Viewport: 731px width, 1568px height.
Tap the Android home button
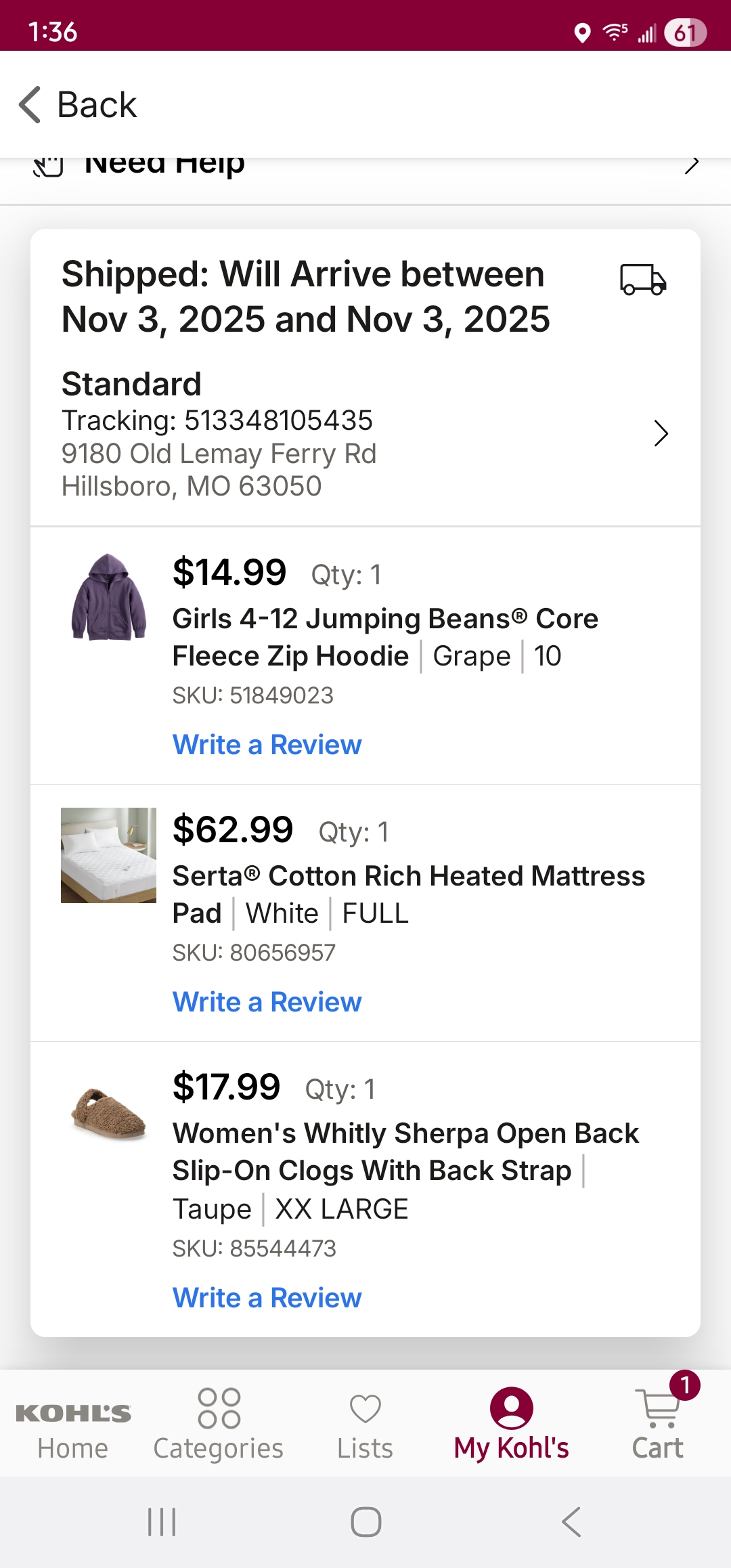366,1522
